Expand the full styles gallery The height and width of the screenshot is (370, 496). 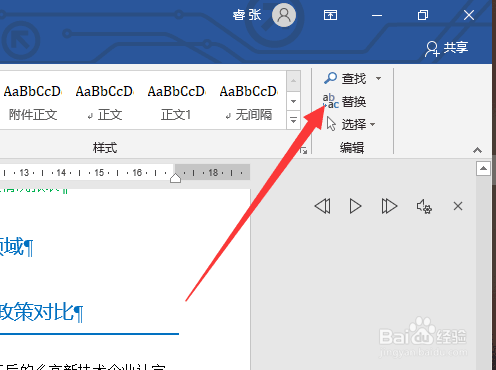(x=293, y=120)
